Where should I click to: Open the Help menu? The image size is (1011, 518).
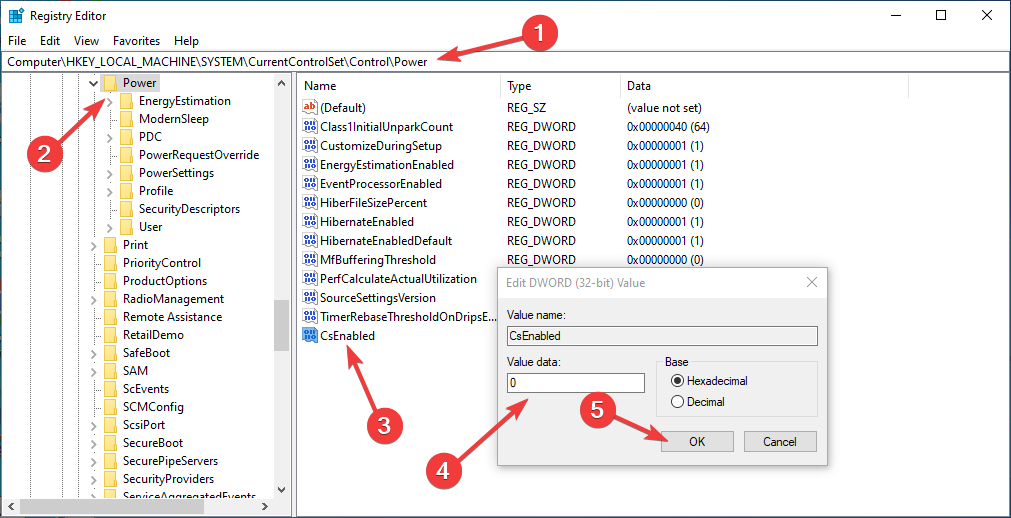186,41
